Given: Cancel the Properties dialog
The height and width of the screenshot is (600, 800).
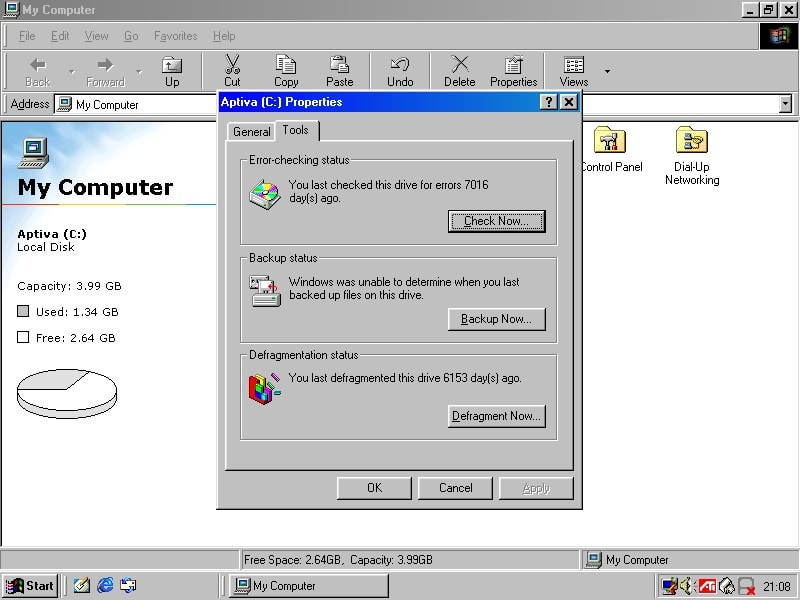Looking at the screenshot, I should point(455,488).
